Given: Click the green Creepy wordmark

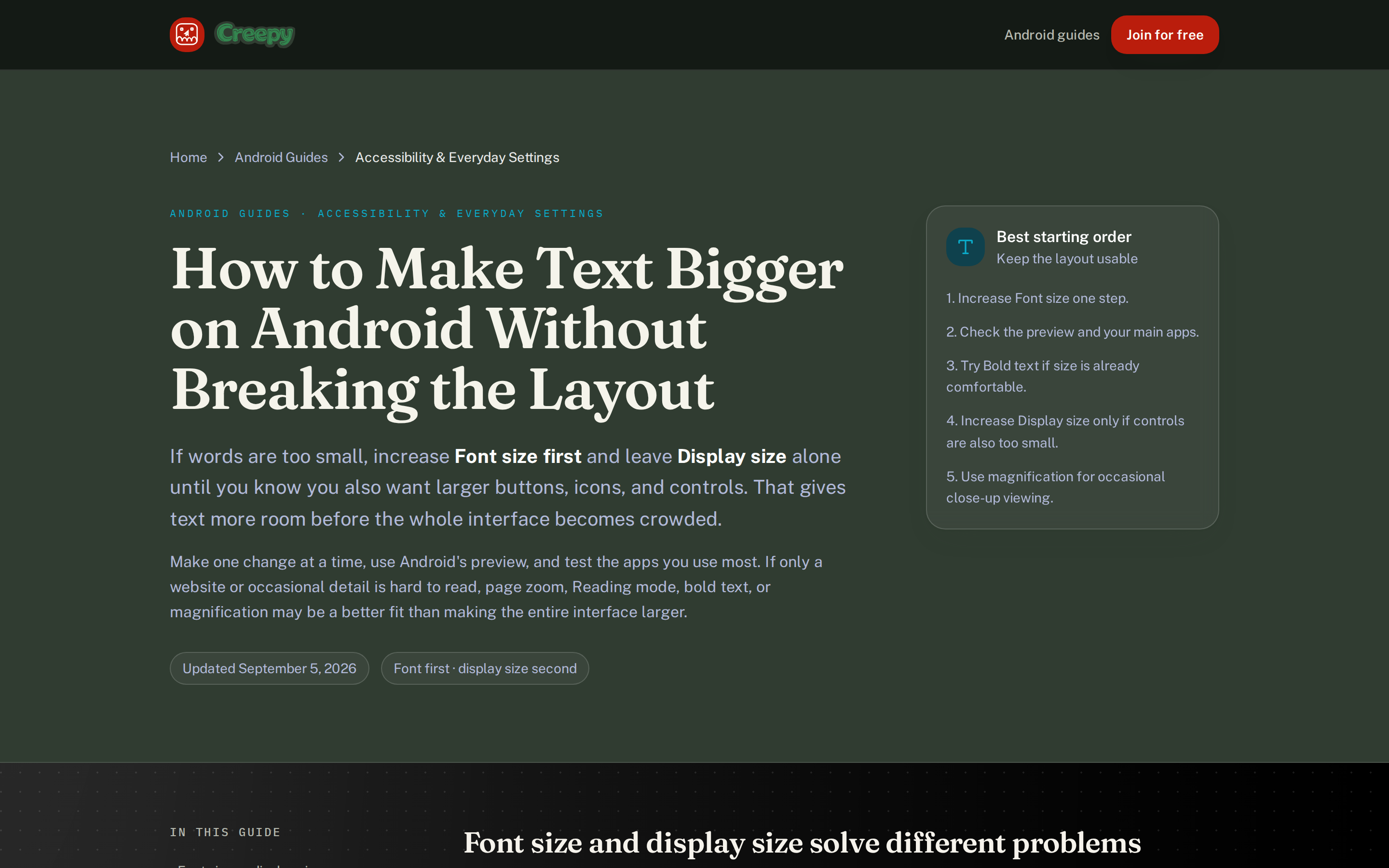Looking at the screenshot, I should coord(254,34).
